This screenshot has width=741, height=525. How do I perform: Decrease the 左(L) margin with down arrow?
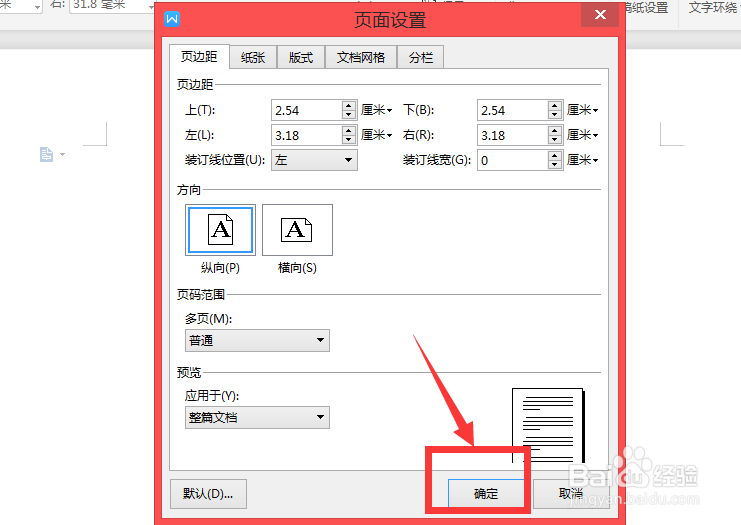(349, 140)
